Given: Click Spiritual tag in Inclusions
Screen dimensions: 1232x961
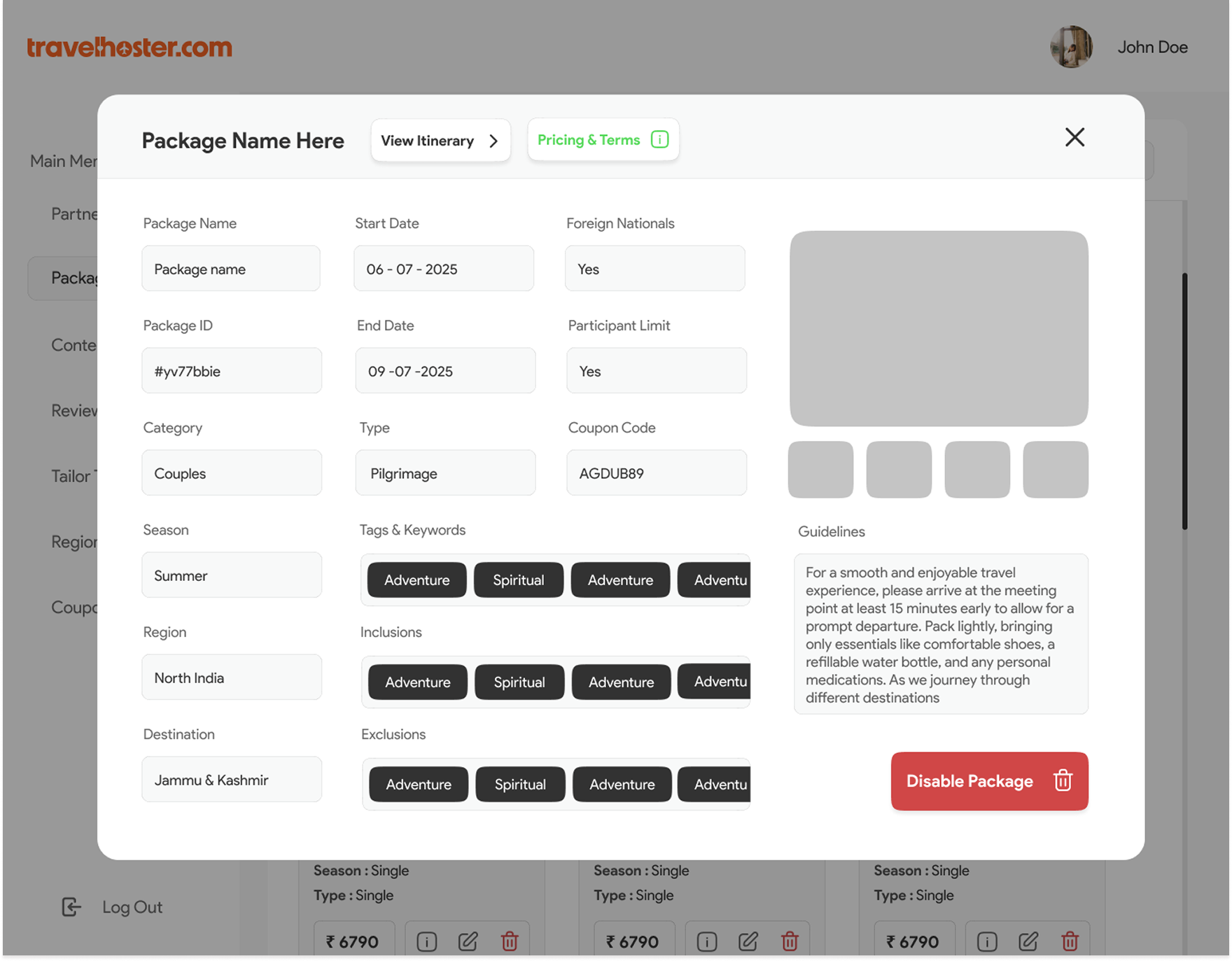Looking at the screenshot, I should tap(519, 682).
